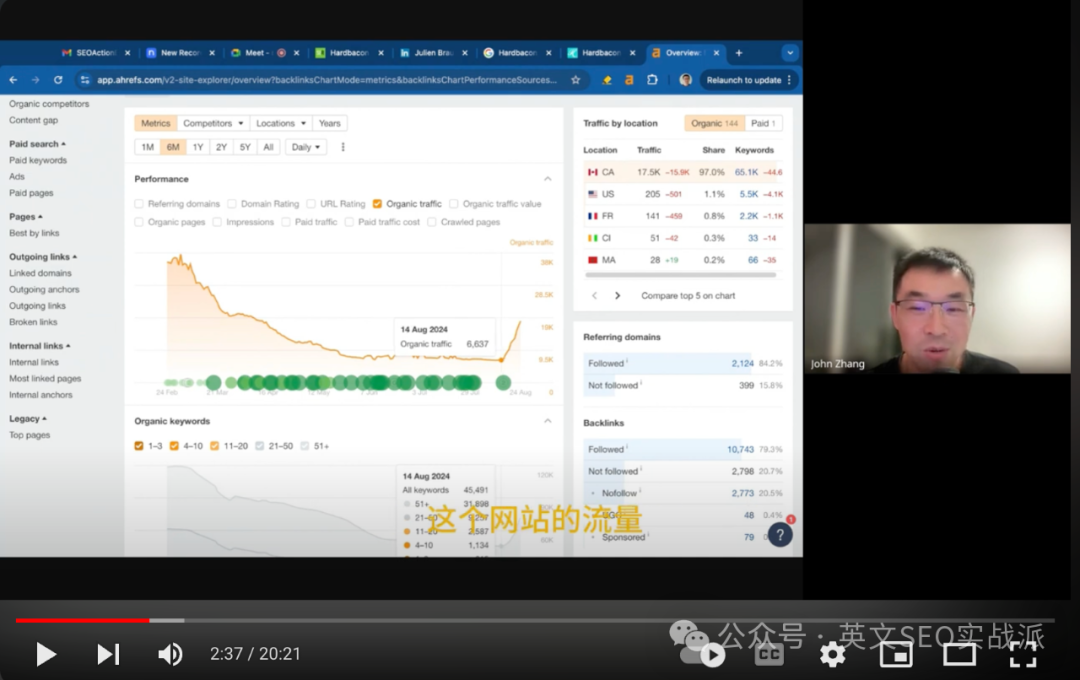Click the browser forward arrow

point(35,80)
